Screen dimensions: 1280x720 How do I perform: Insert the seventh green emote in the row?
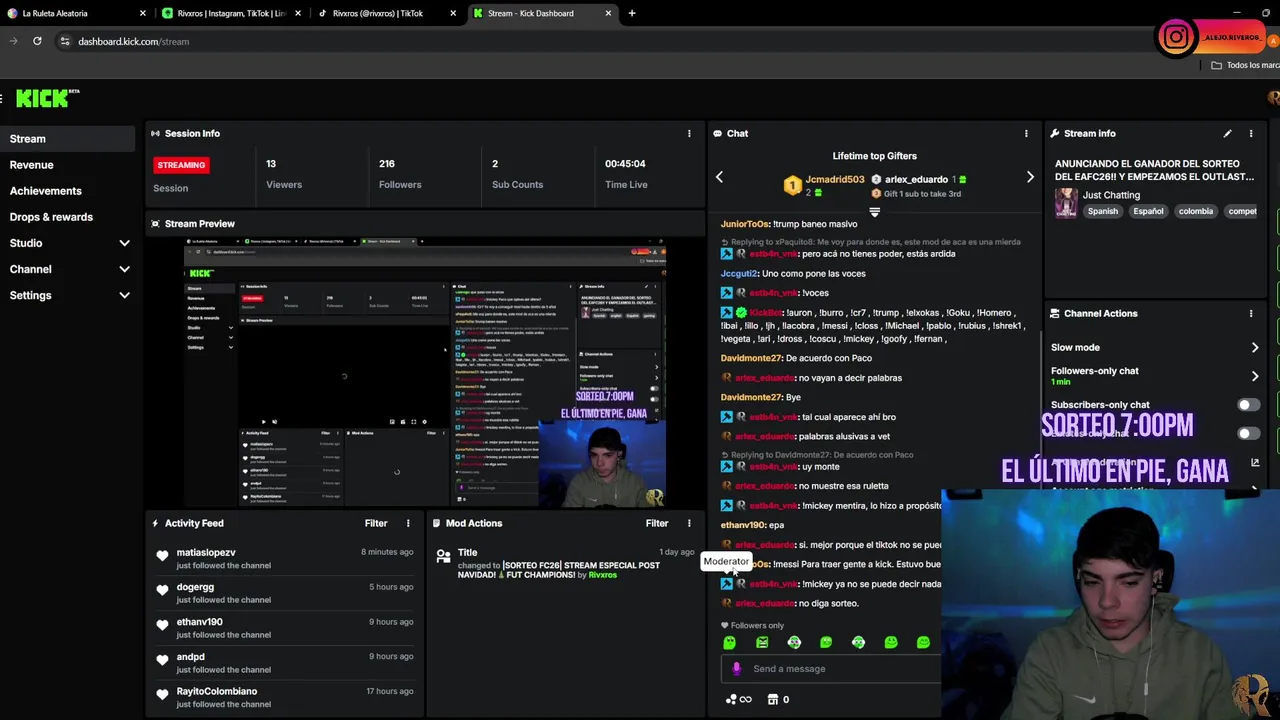(923, 643)
